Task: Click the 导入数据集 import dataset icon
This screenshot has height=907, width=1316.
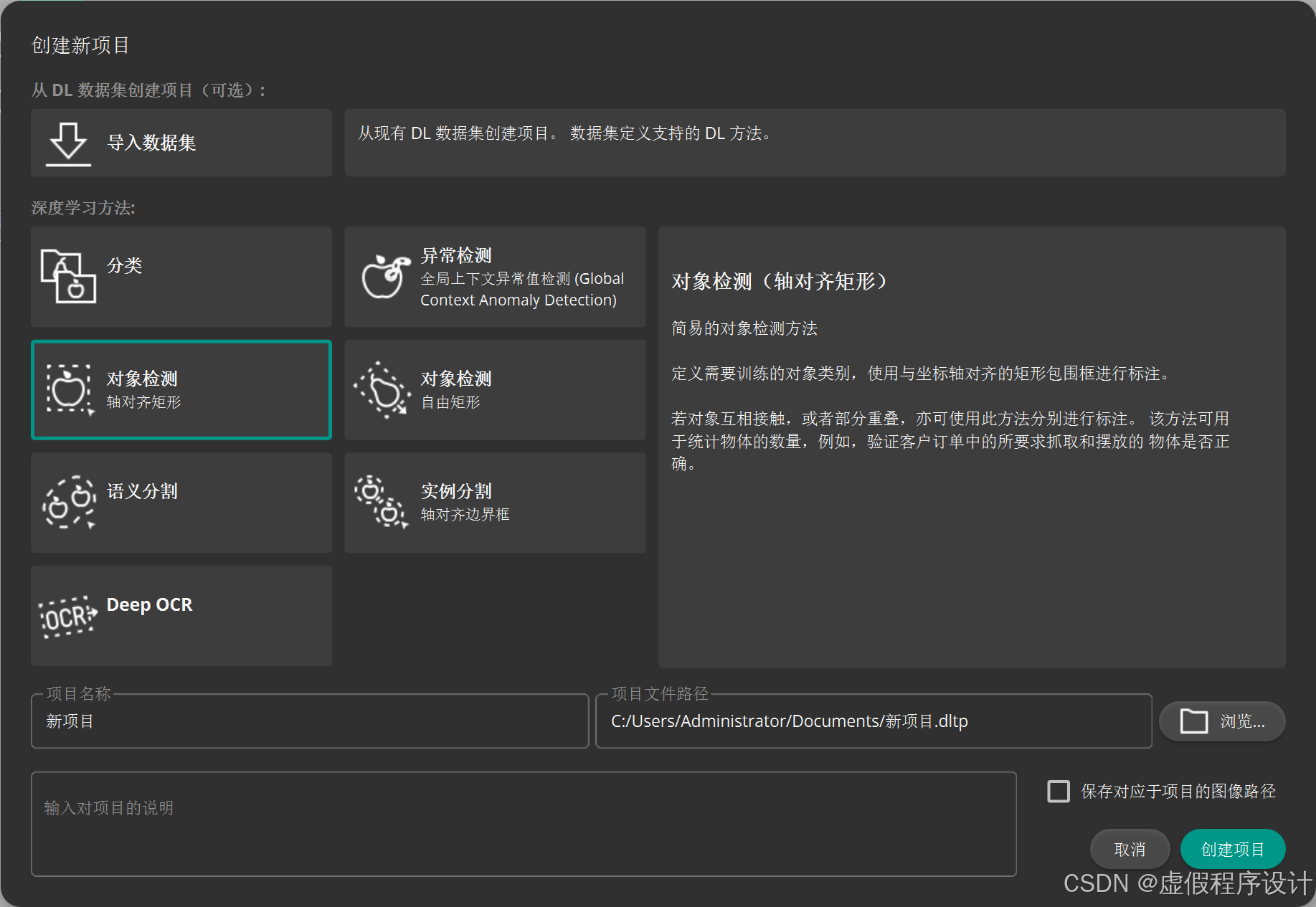Action: [x=67, y=142]
